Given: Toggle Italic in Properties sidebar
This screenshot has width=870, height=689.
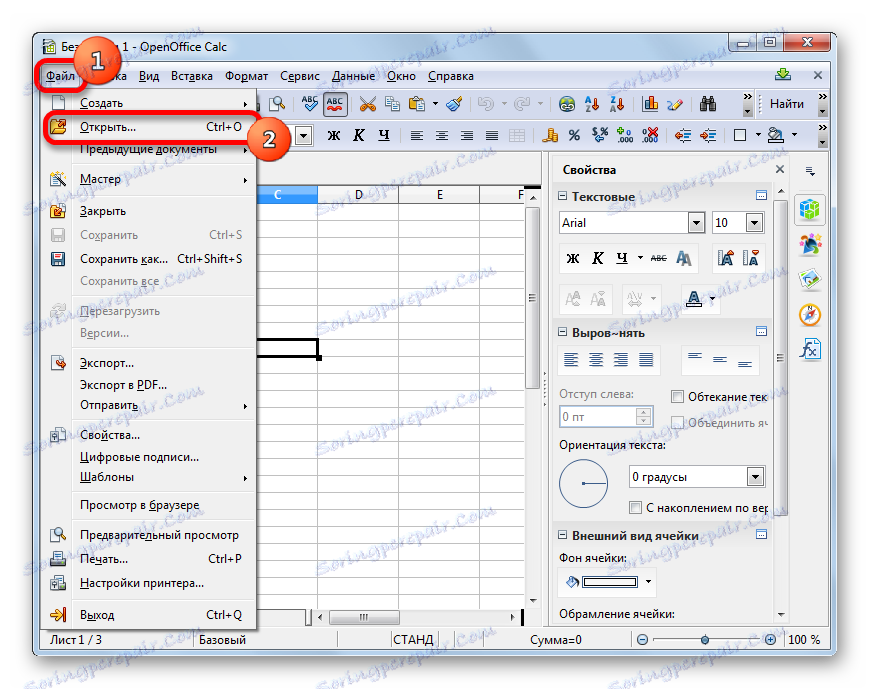Looking at the screenshot, I should [598, 258].
